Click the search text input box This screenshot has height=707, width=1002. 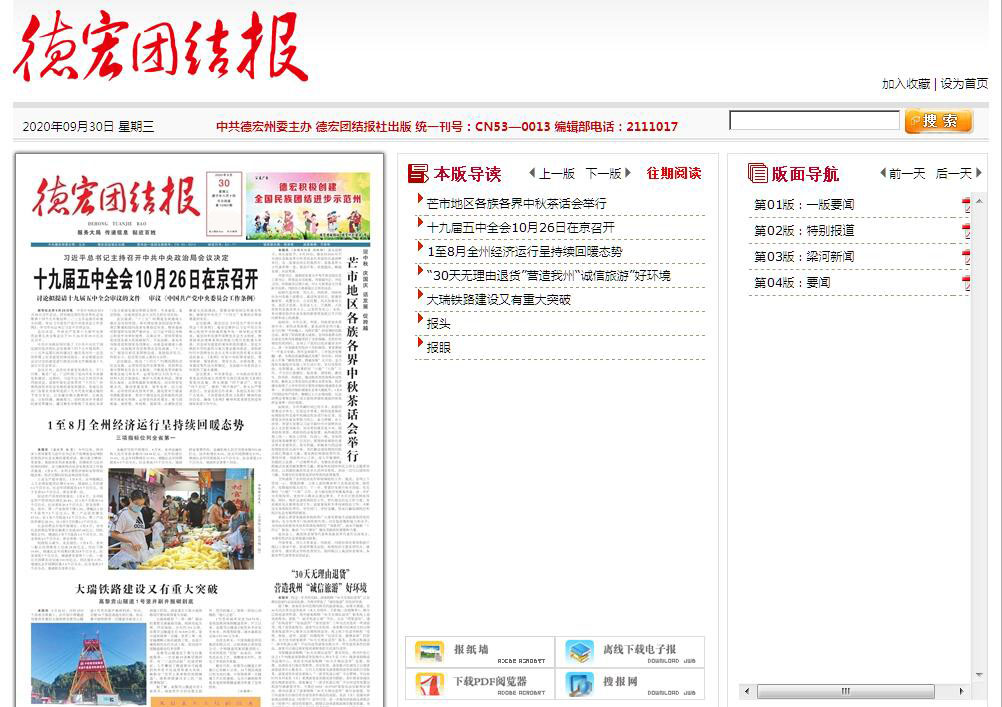[814, 121]
